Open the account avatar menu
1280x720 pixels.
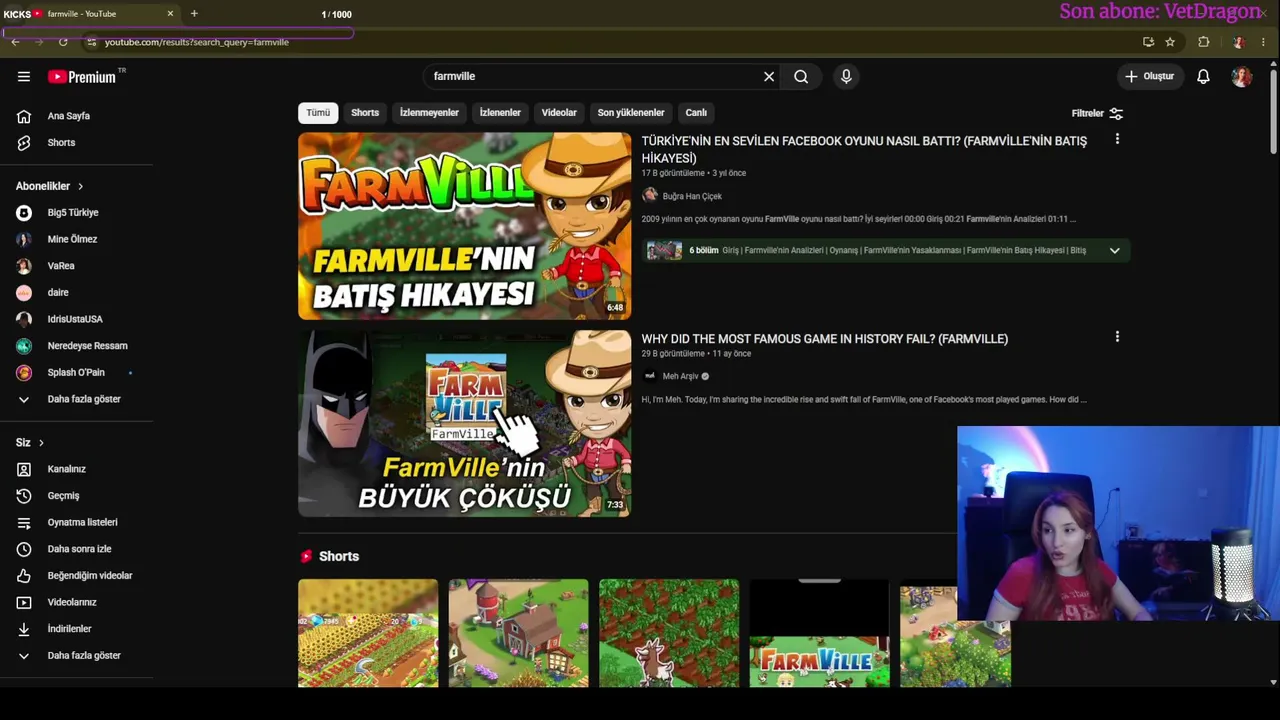1241,76
